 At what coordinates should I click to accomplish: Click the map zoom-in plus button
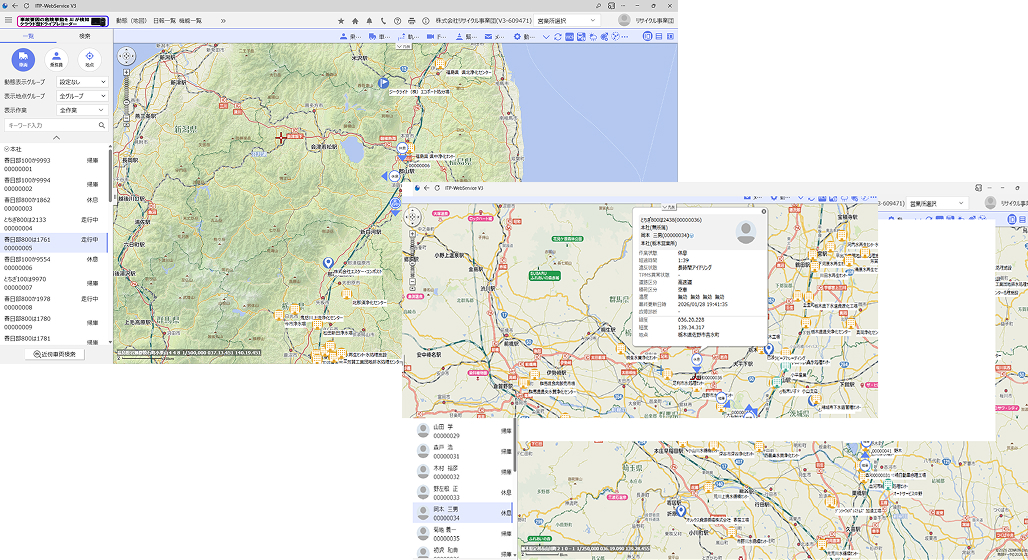tap(126, 72)
